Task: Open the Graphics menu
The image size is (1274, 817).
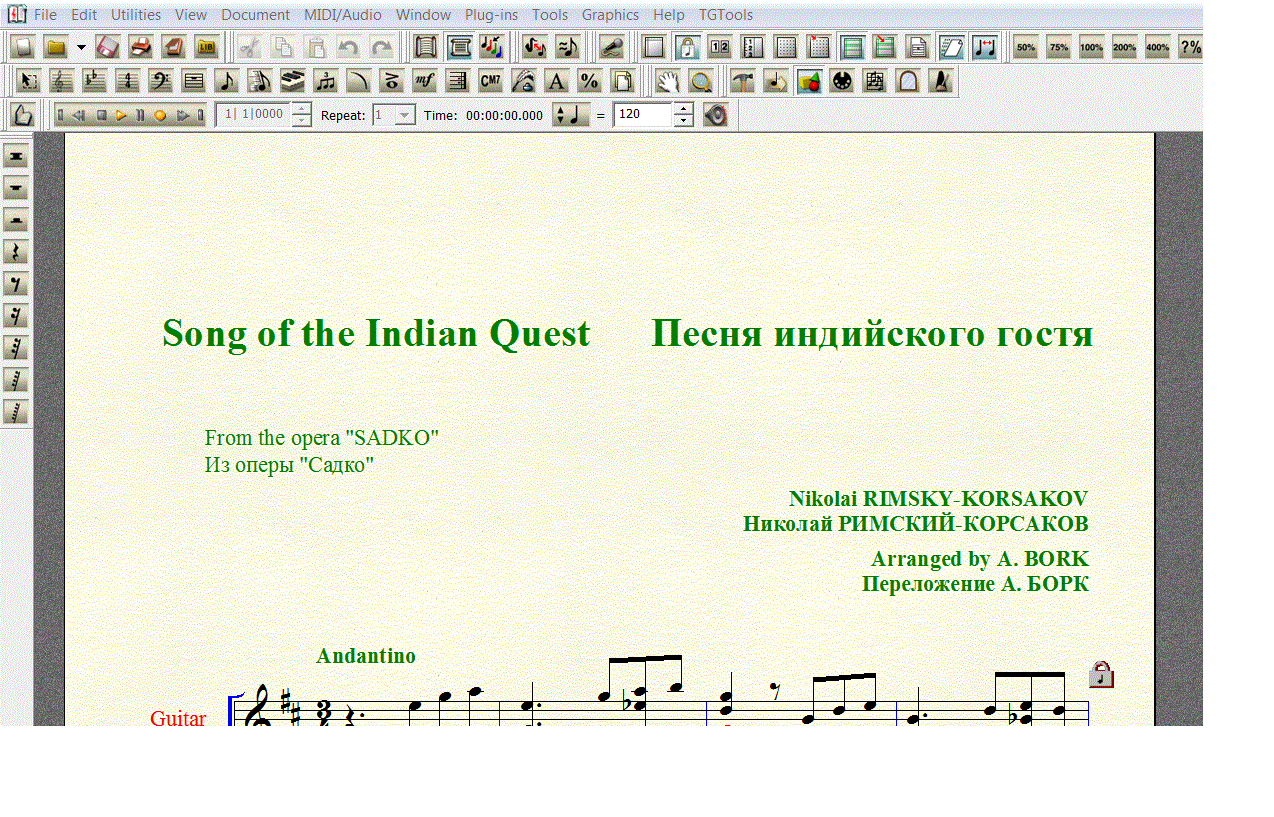Action: (x=610, y=15)
